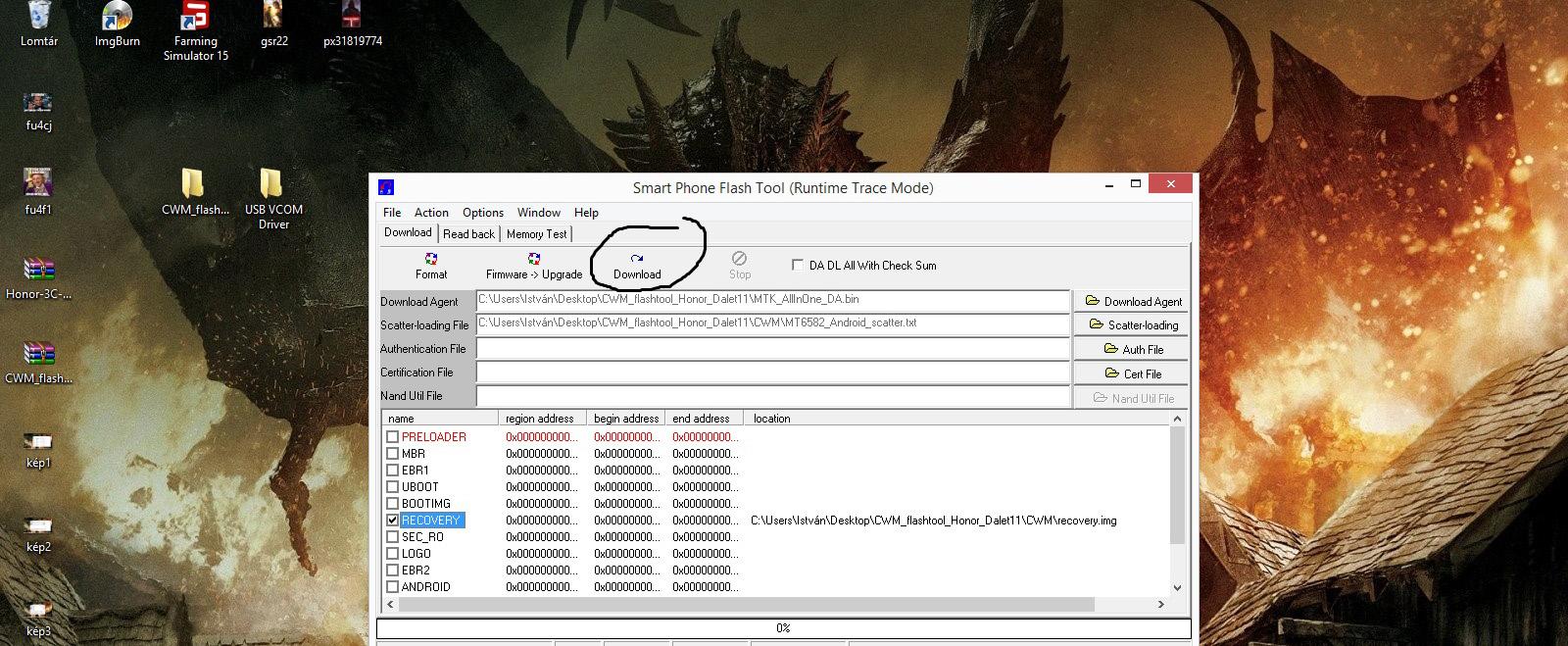The height and width of the screenshot is (646, 1568).
Task: Select a Cert File
Action: 1132,373
